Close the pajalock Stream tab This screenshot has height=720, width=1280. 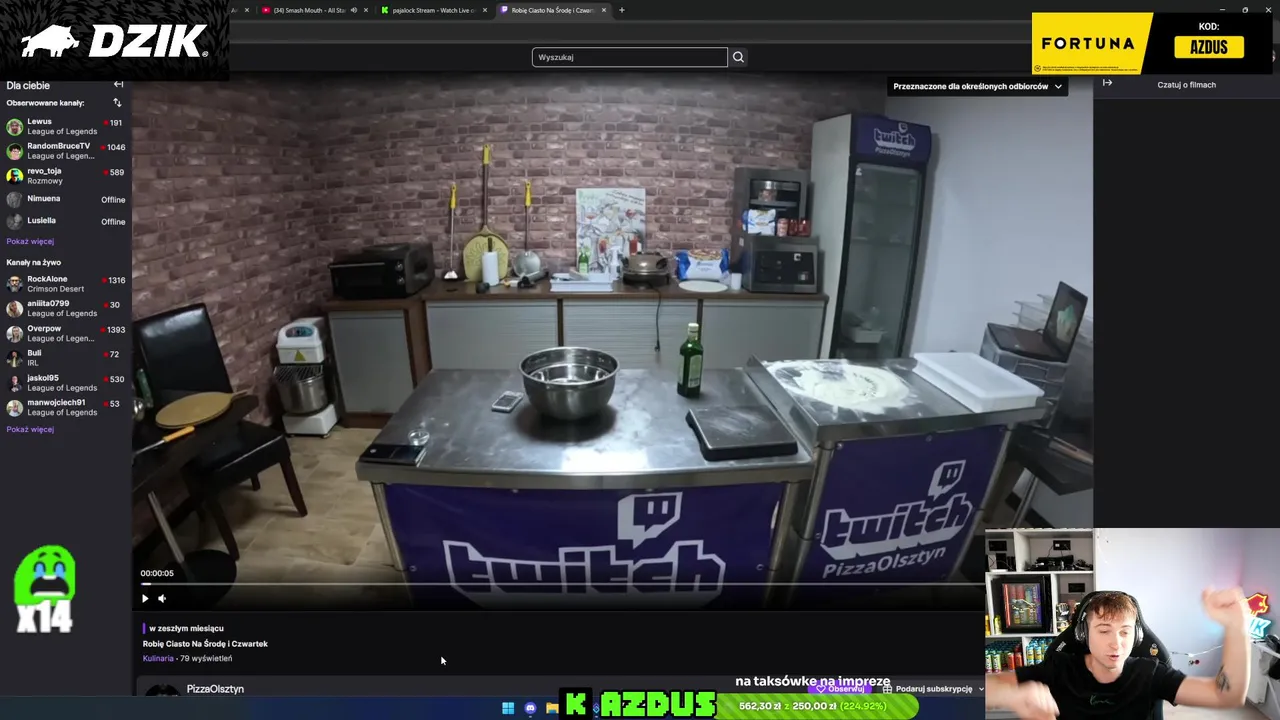(485, 10)
